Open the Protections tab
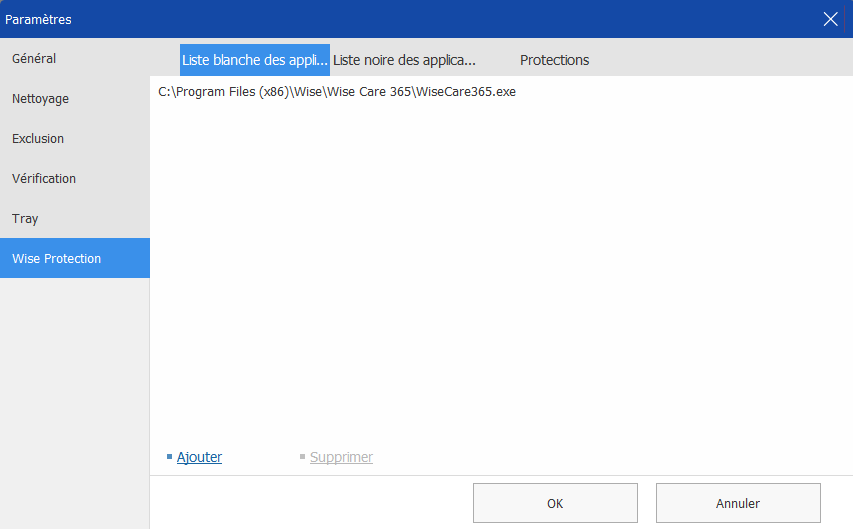The height and width of the screenshot is (529, 853). tap(554, 60)
